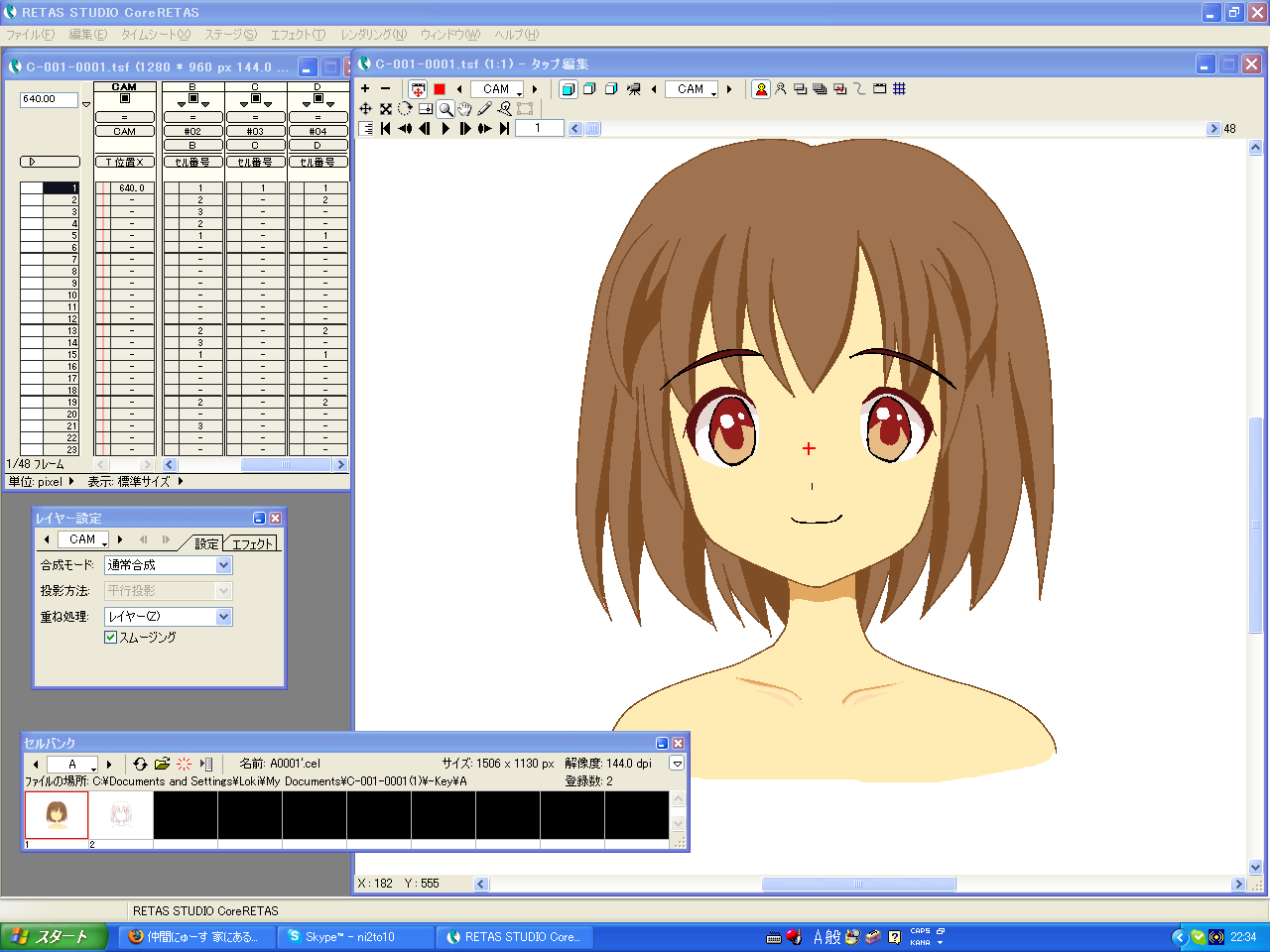Toggle the スムージング checkbox
This screenshot has height=952, width=1270.
[110, 638]
